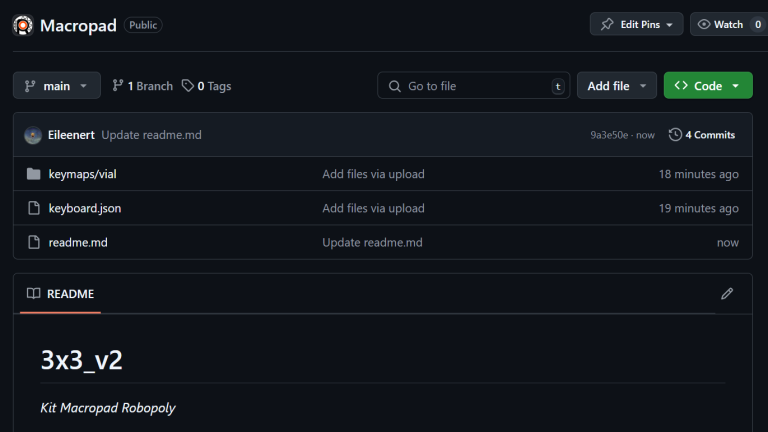Click the Macropad repository avatar icon
This screenshot has width=768, height=432.
coord(22,25)
